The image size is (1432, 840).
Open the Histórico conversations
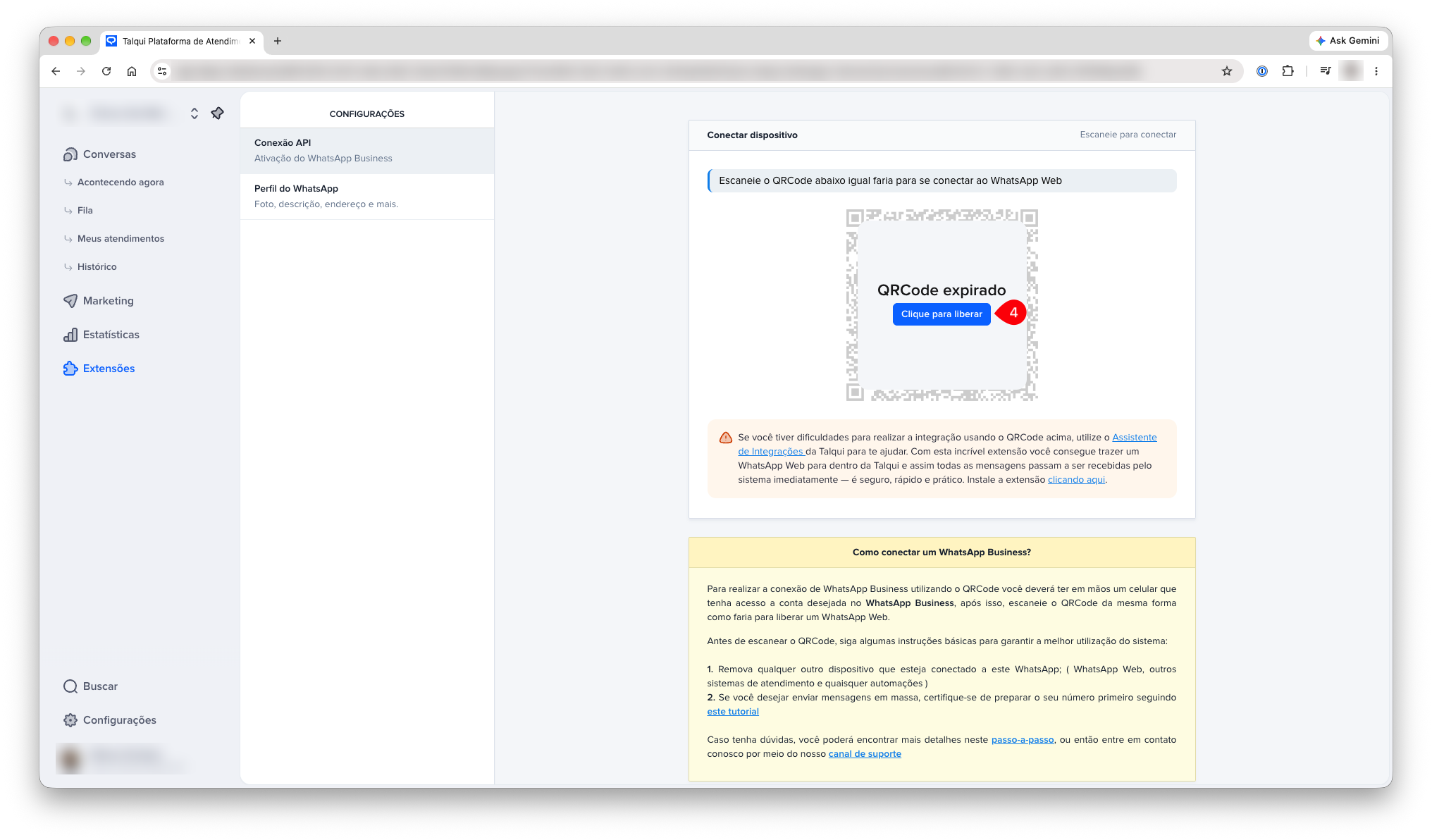click(97, 267)
